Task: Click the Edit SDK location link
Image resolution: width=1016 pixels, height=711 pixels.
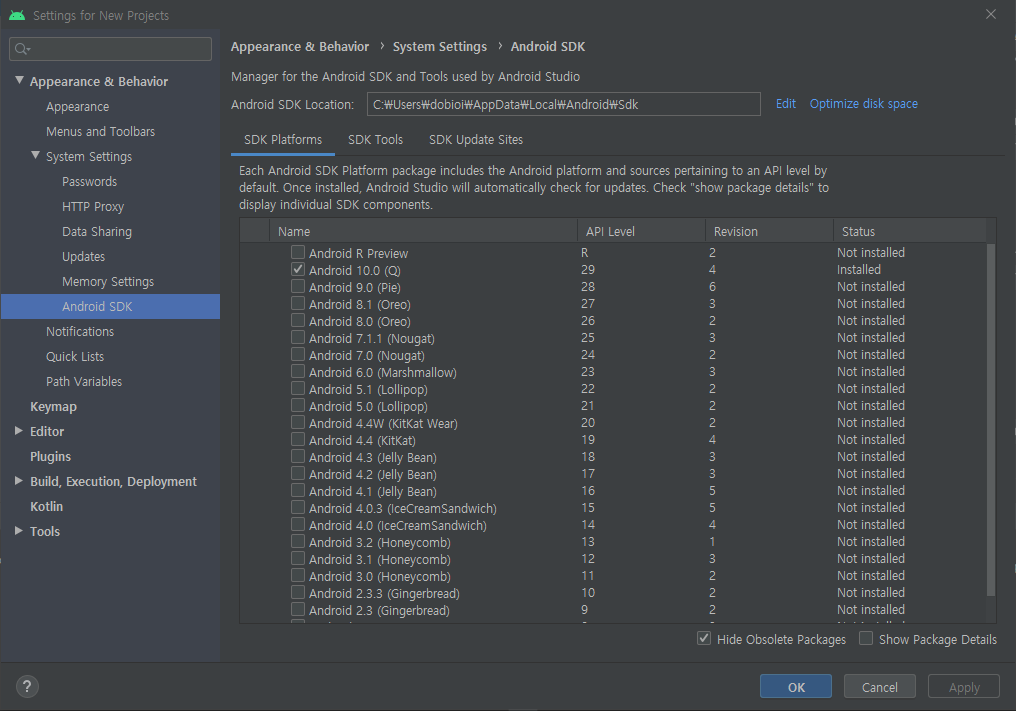Action: click(785, 104)
